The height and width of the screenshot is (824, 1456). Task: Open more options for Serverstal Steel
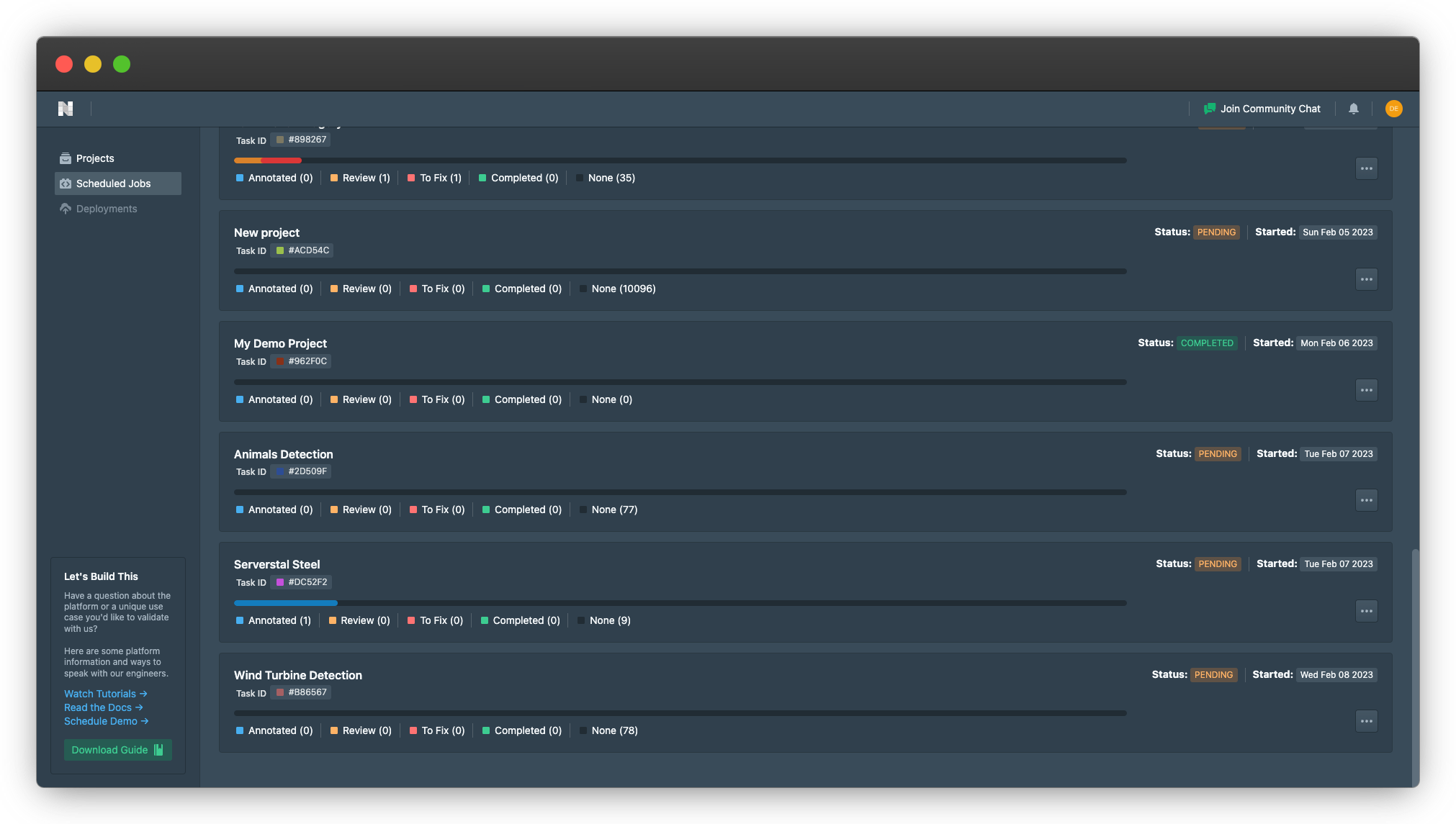(1367, 611)
